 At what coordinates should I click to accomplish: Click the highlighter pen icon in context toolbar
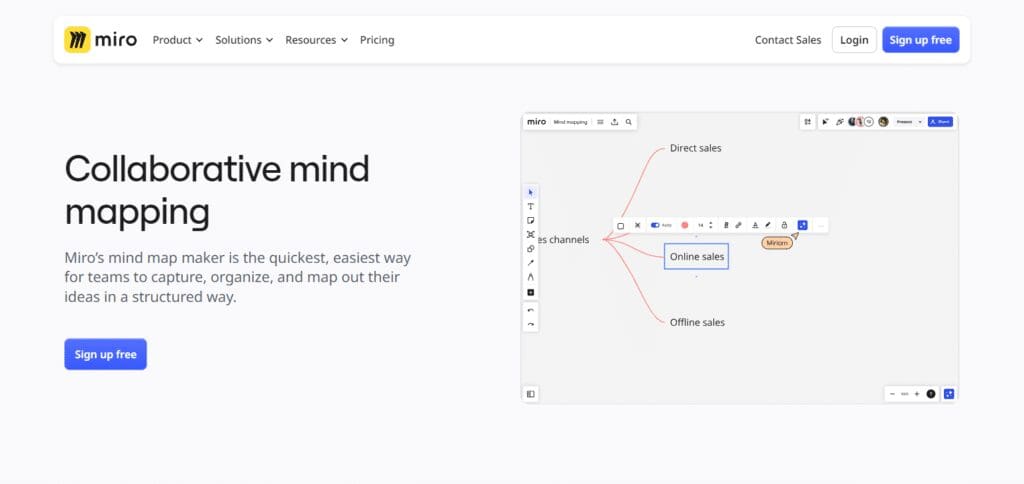(x=768, y=225)
